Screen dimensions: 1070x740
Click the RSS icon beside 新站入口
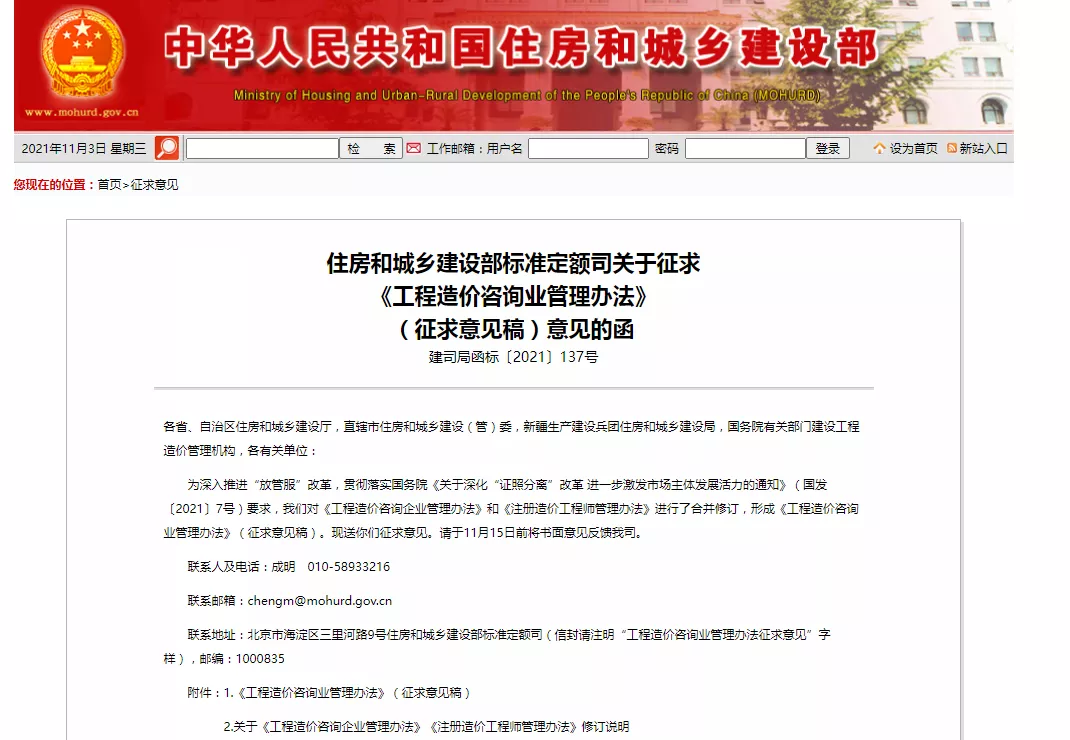951,148
